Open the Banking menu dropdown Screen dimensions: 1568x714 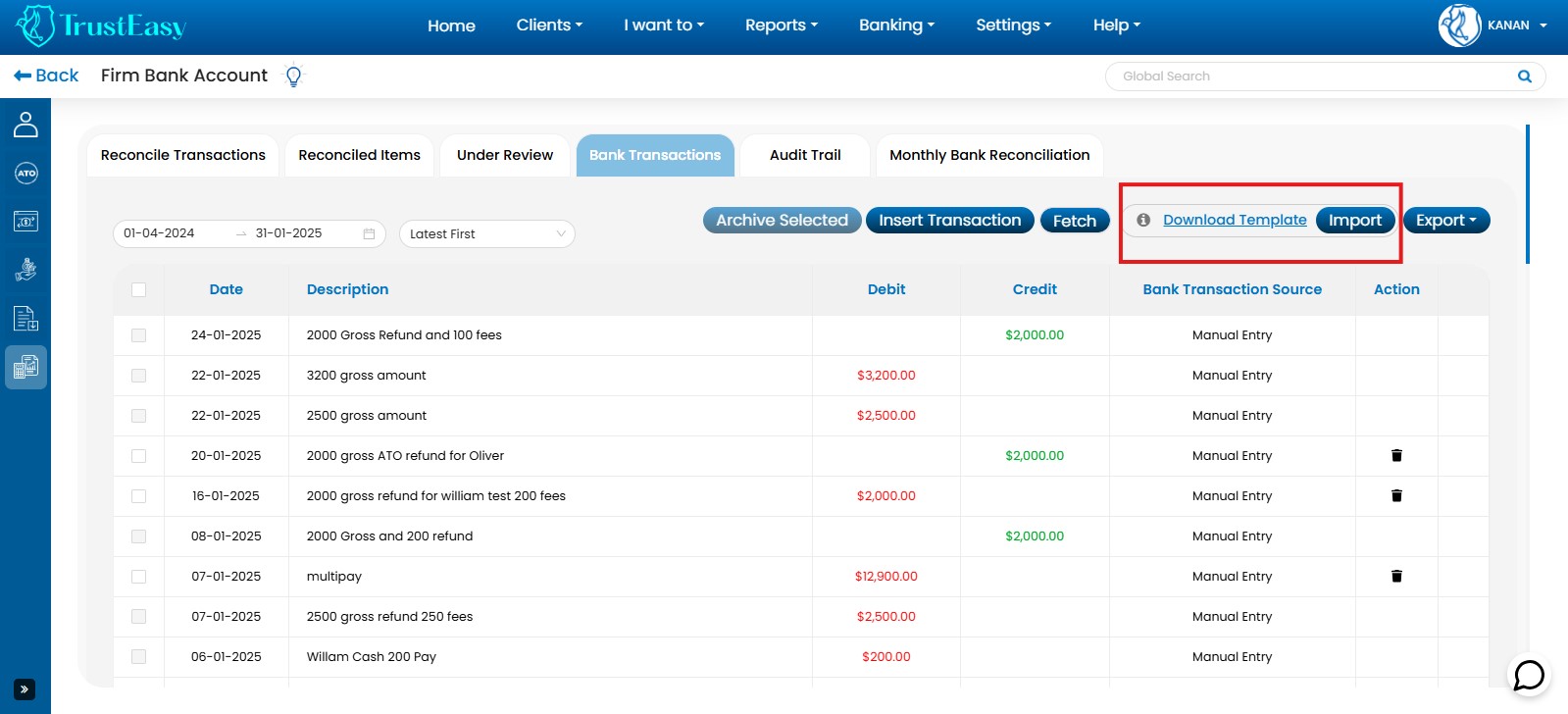[x=896, y=25]
